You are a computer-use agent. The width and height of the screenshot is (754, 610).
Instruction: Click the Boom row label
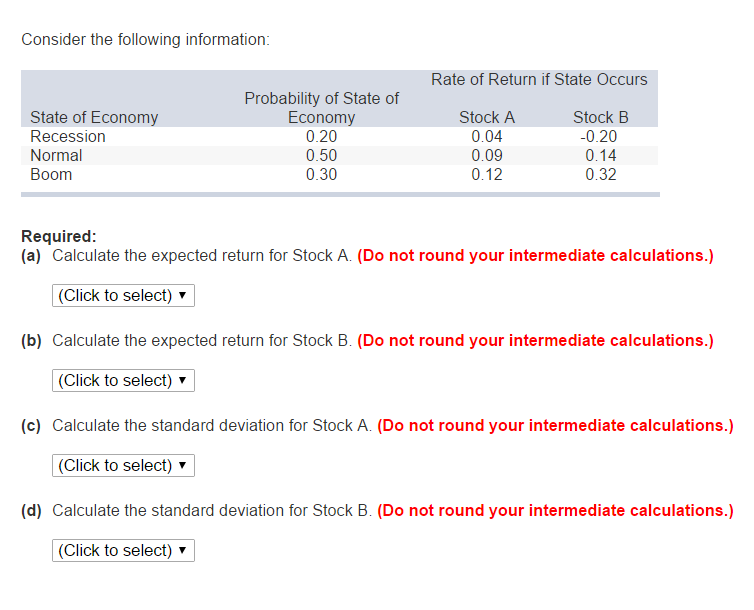(51, 174)
